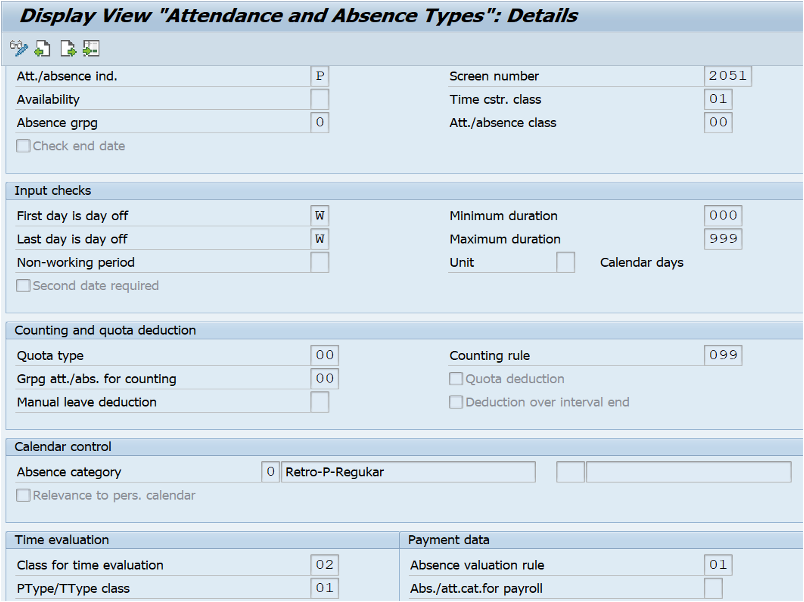
Task: Click the Quota type field
Action: coord(325,355)
